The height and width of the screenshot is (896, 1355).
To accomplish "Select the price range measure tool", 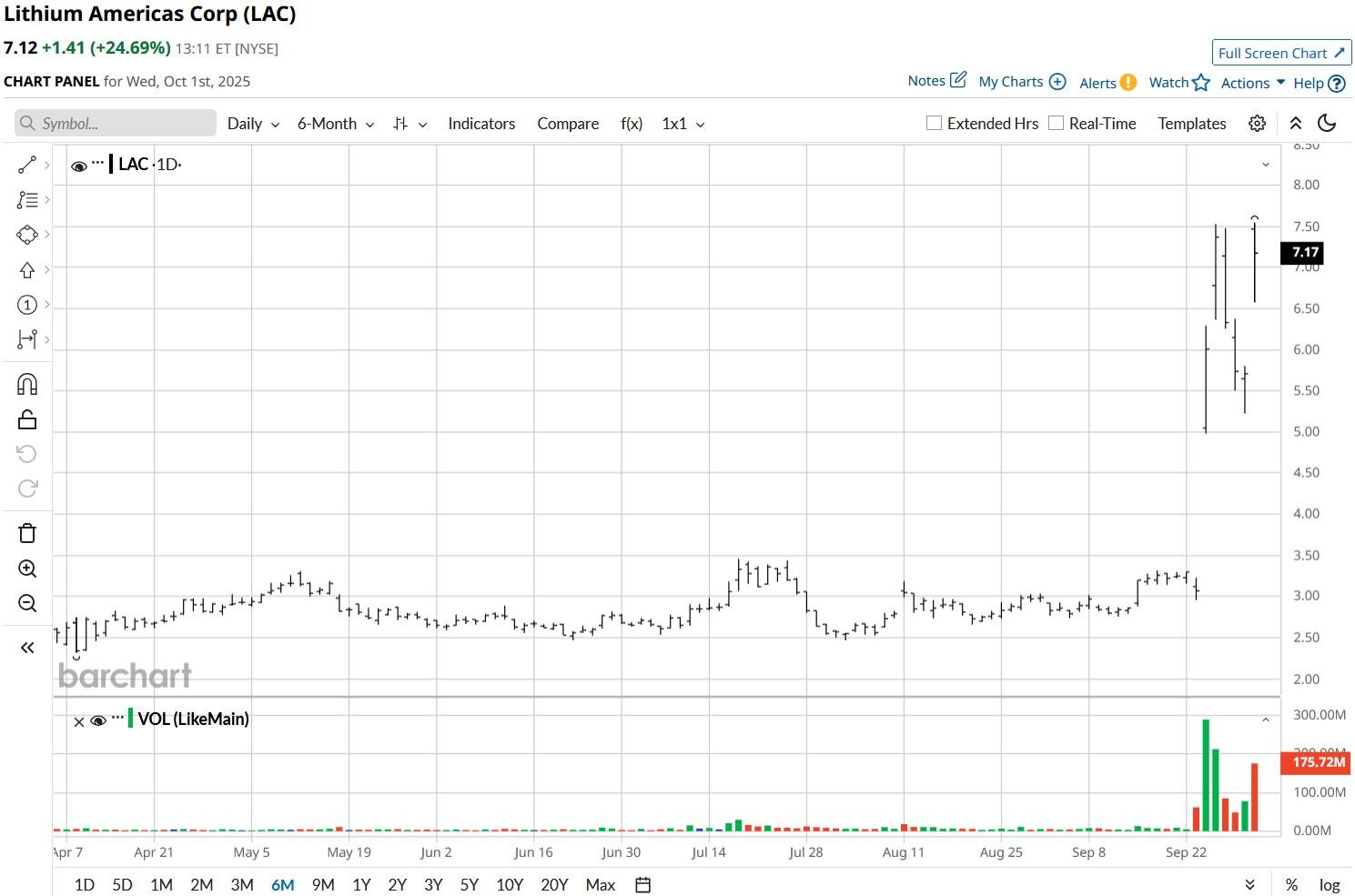I will pyautogui.click(x=27, y=339).
